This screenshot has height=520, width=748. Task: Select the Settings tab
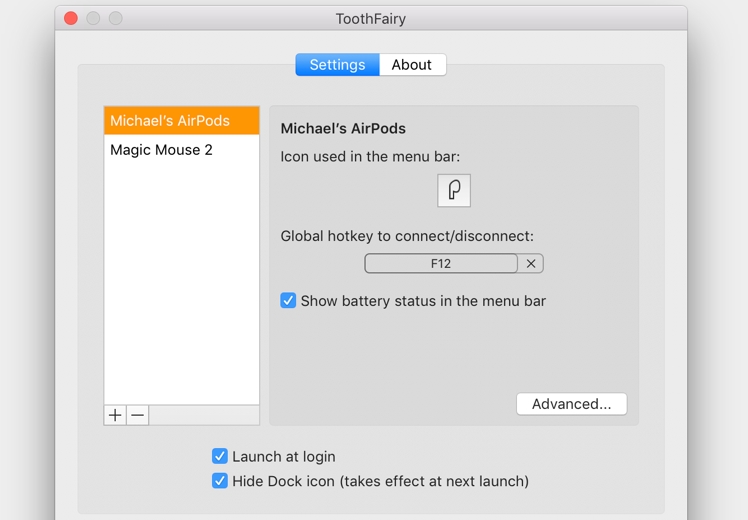(x=337, y=65)
